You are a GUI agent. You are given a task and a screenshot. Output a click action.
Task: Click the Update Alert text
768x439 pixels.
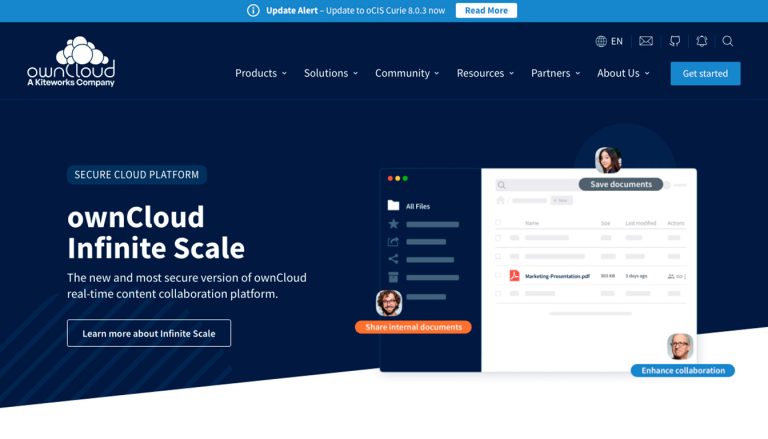(x=292, y=10)
